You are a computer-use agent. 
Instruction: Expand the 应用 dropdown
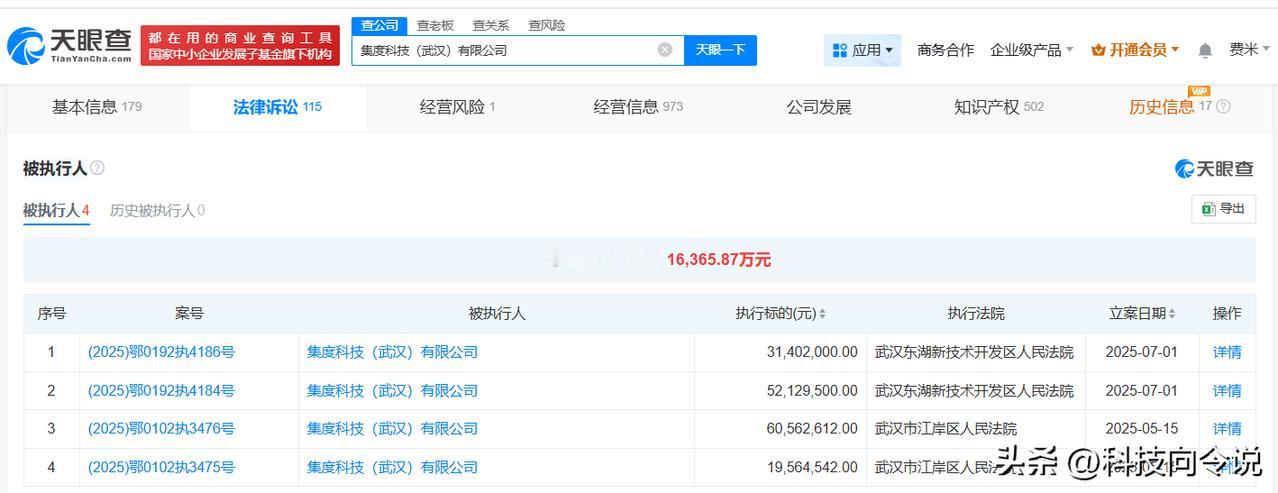tap(862, 50)
